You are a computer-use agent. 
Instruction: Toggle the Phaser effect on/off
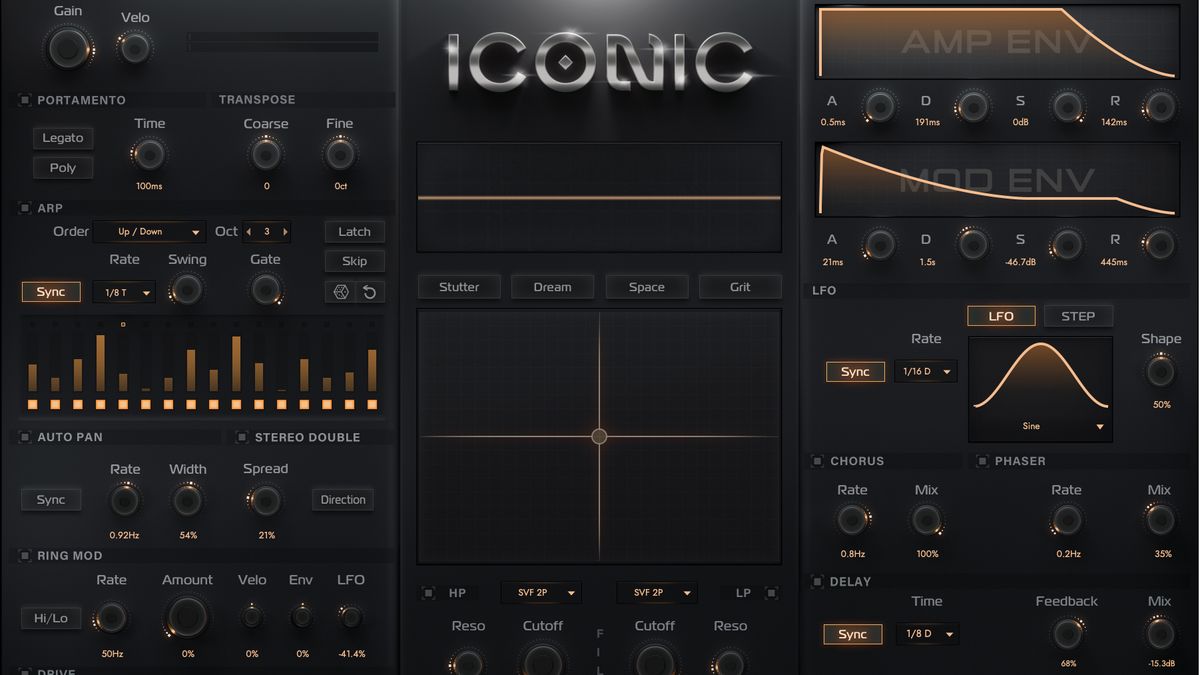[x=981, y=461]
